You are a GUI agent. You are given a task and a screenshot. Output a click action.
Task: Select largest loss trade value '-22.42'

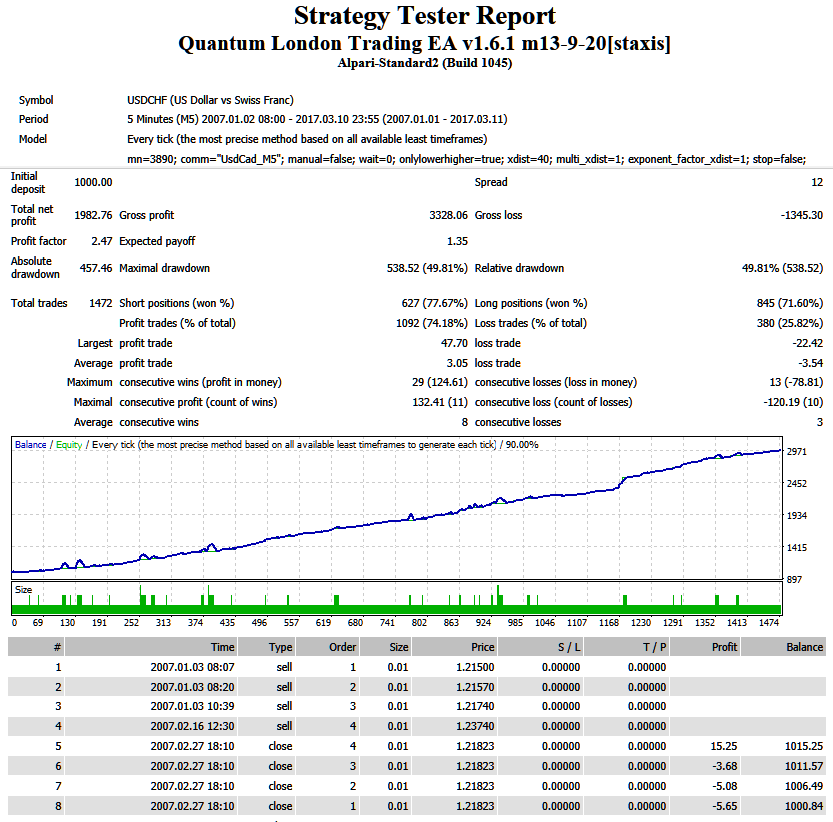(x=808, y=343)
